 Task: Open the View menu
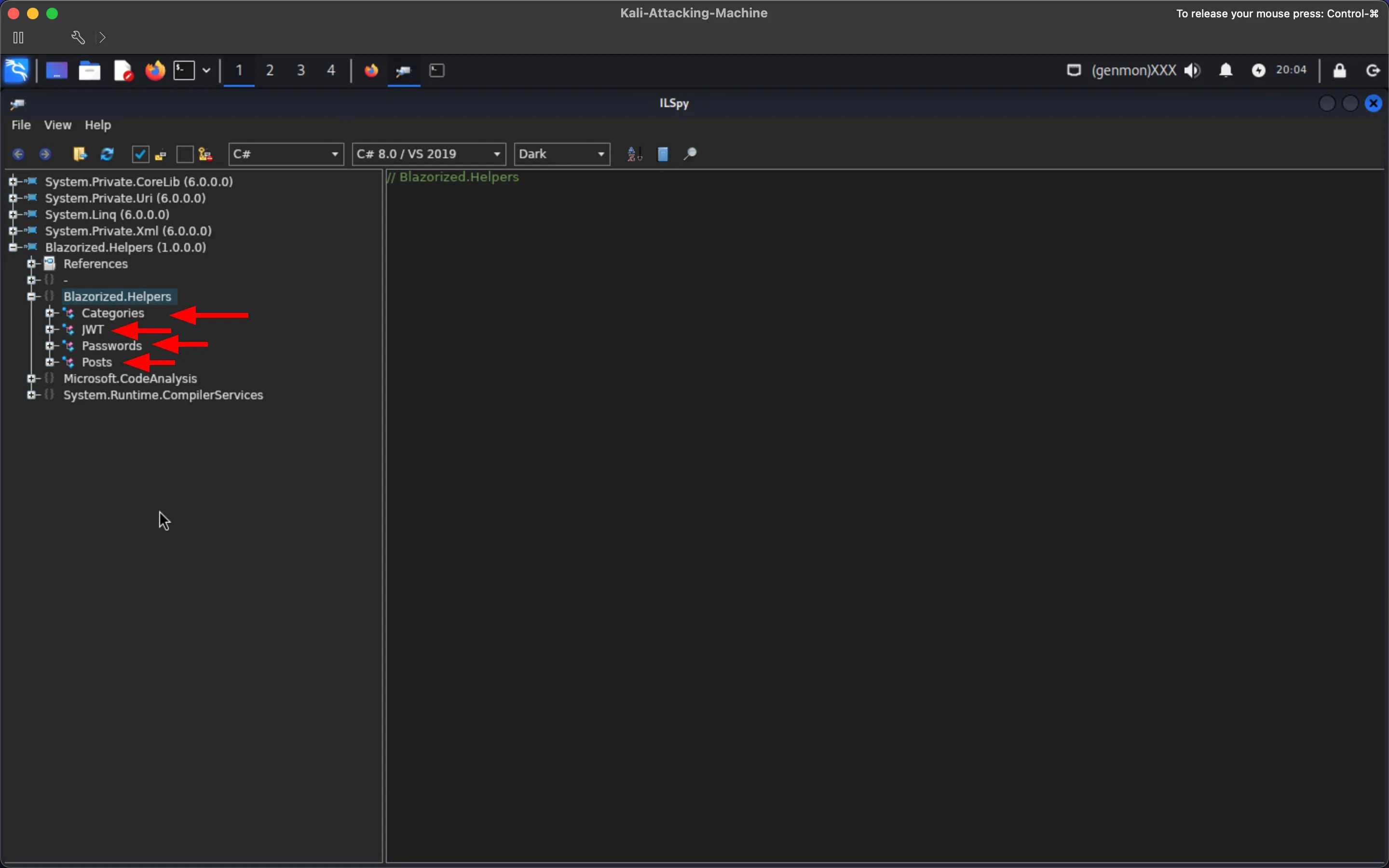coord(57,124)
